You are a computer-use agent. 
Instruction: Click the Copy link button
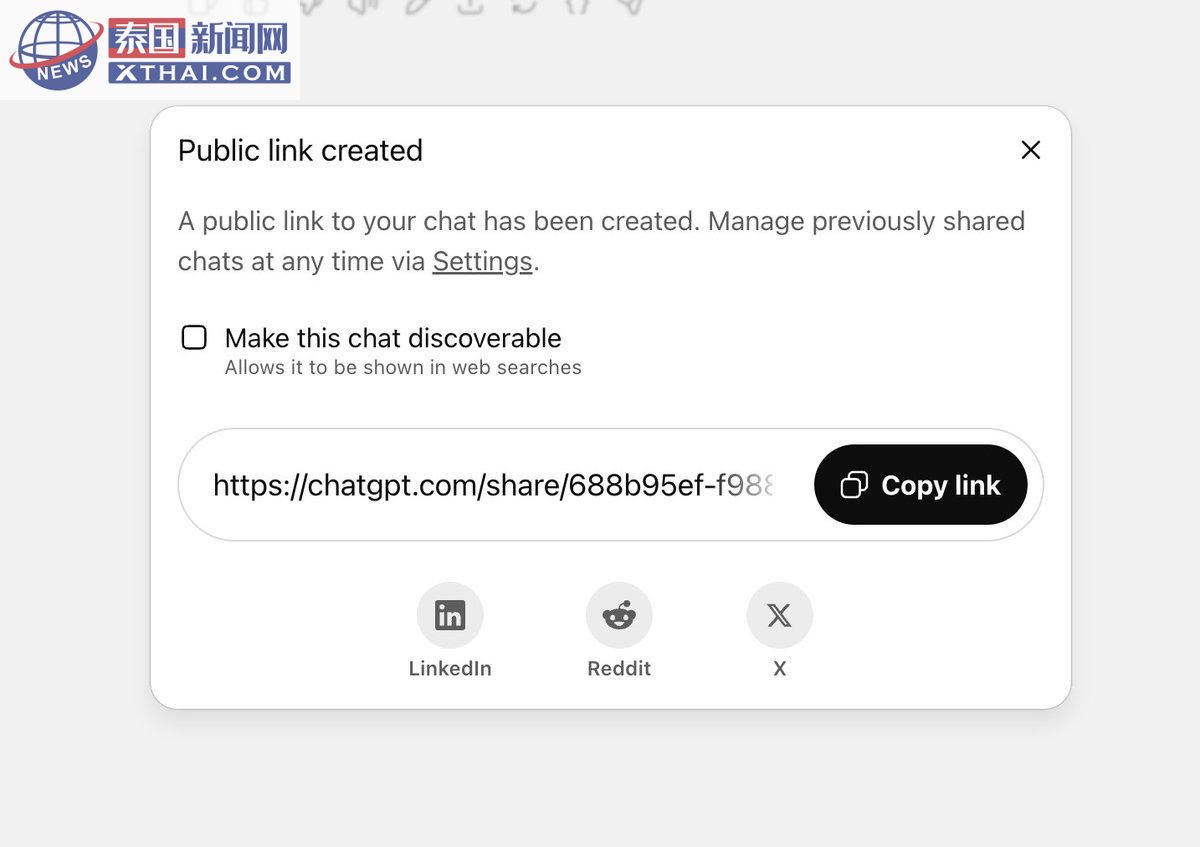coord(921,485)
